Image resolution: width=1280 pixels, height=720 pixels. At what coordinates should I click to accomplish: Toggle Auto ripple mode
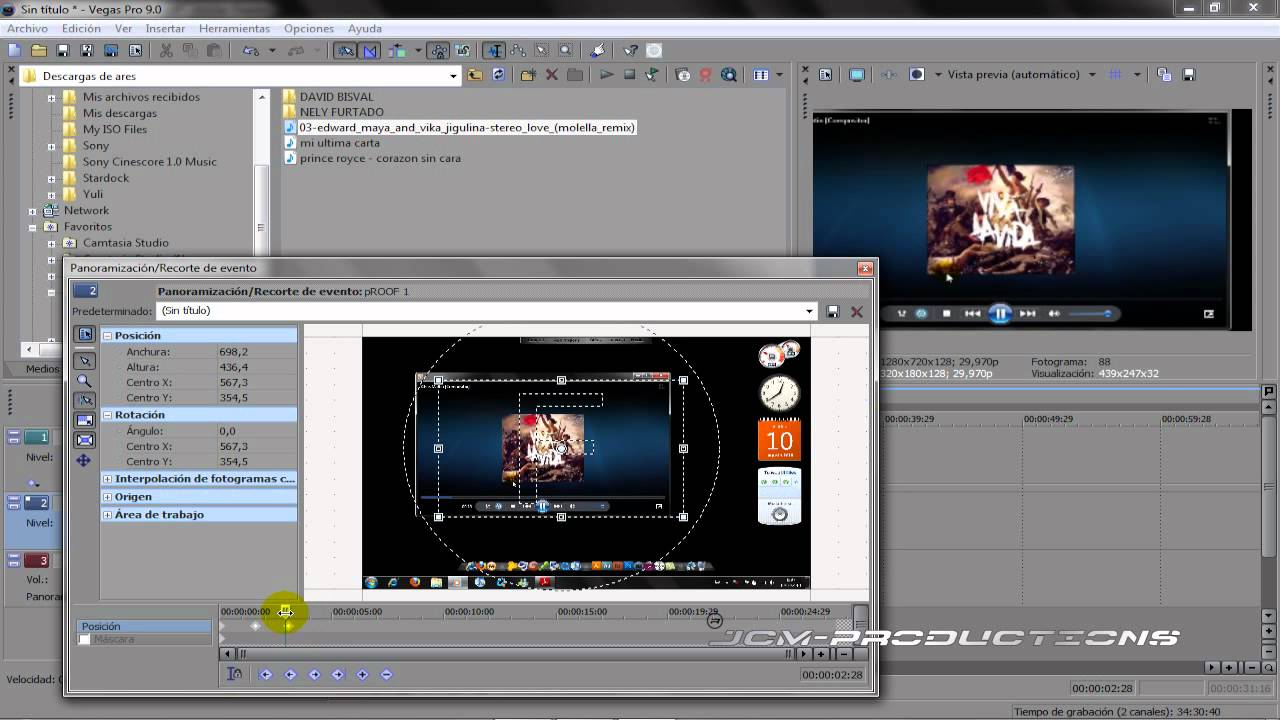pyautogui.click(x=396, y=50)
